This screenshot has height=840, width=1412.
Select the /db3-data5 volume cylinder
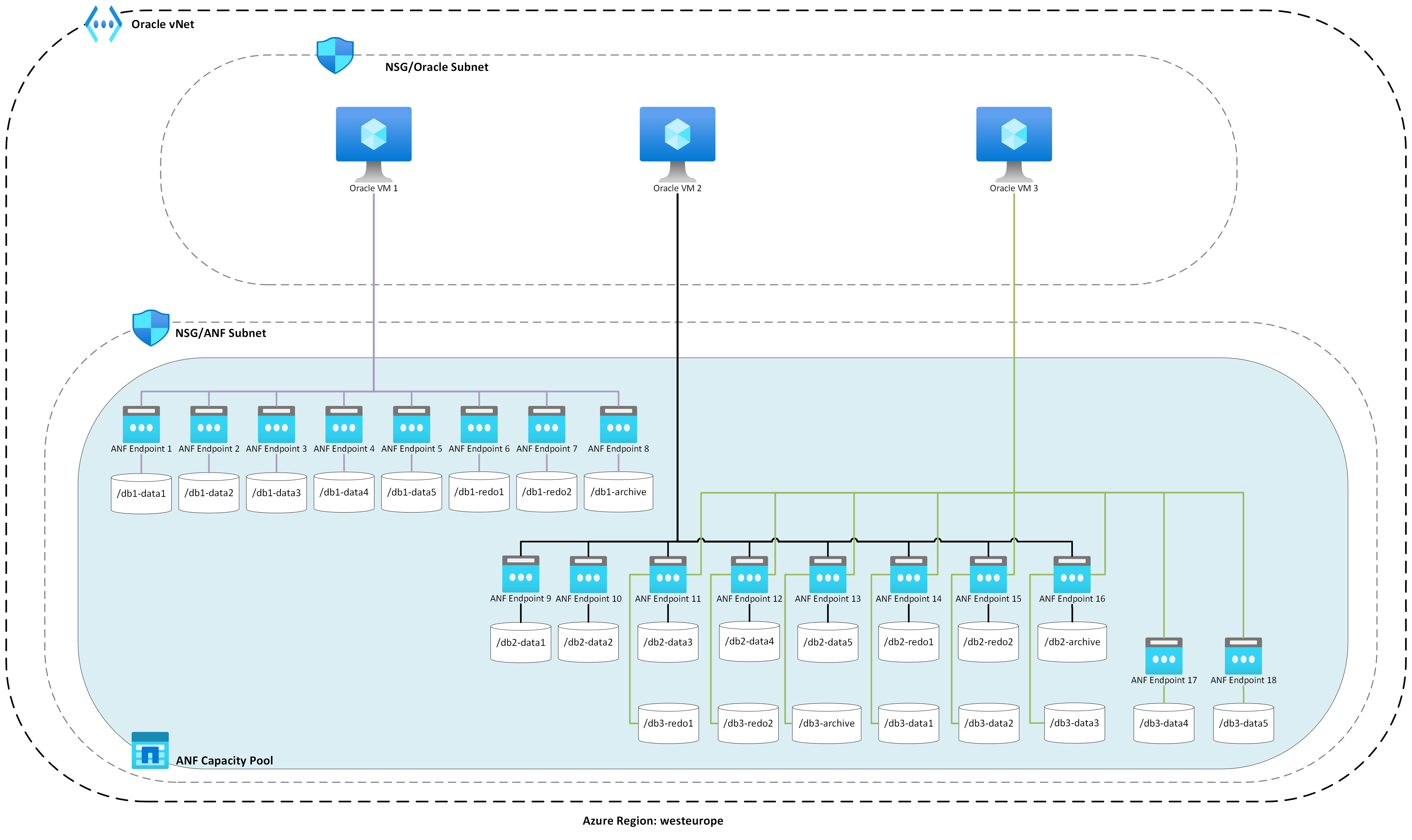[1243, 723]
